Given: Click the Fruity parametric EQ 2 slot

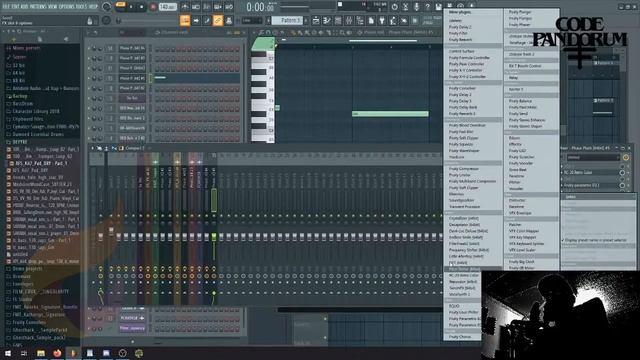Looking at the screenshot, I should coord(590,185).
